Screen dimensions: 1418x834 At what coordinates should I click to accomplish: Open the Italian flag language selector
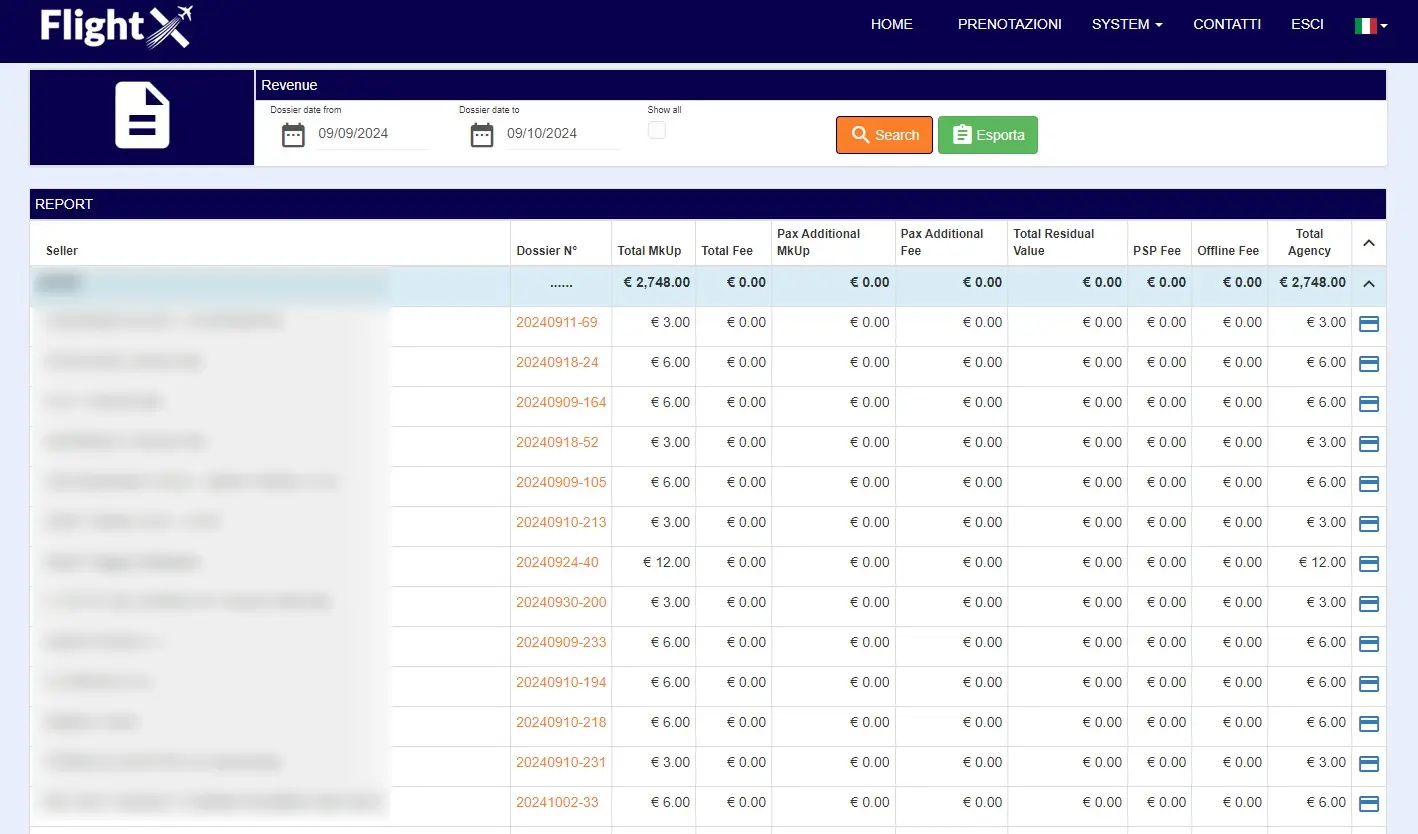point(1370,26)
